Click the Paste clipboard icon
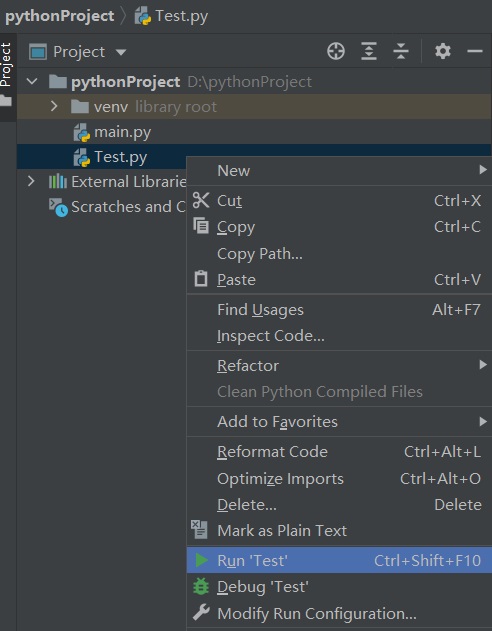The width and height of the screenshot is (492, 631). pos(201,278)
